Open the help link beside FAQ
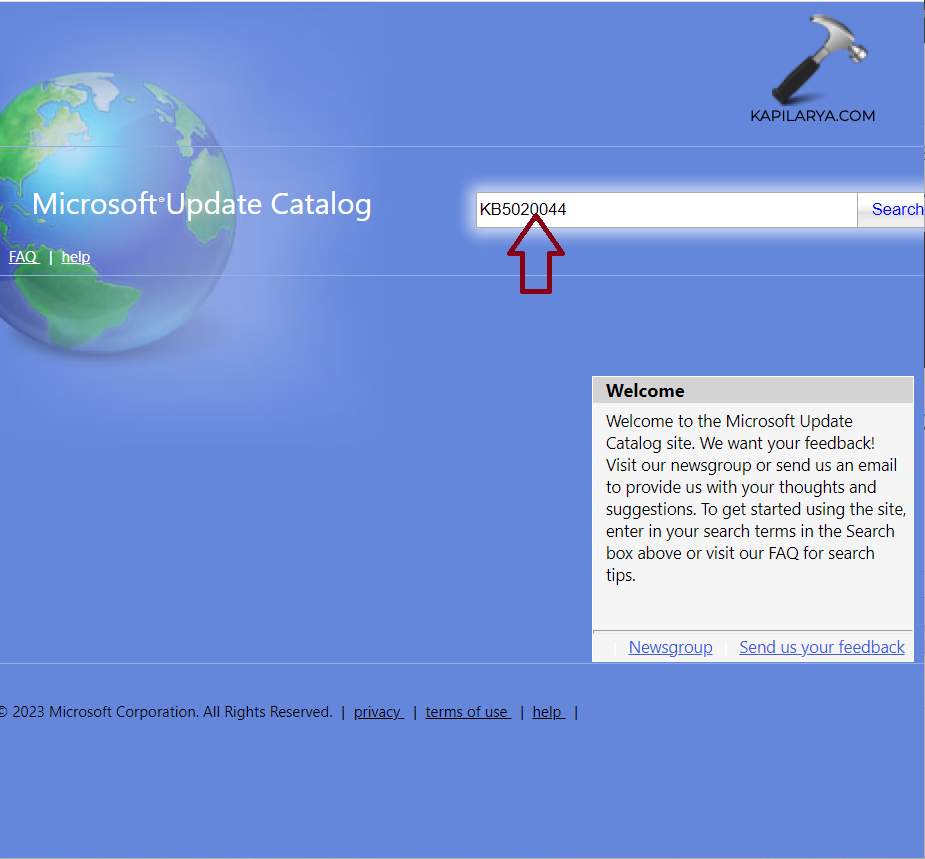This screenshot has width=925, height=859. pos(76,257)
